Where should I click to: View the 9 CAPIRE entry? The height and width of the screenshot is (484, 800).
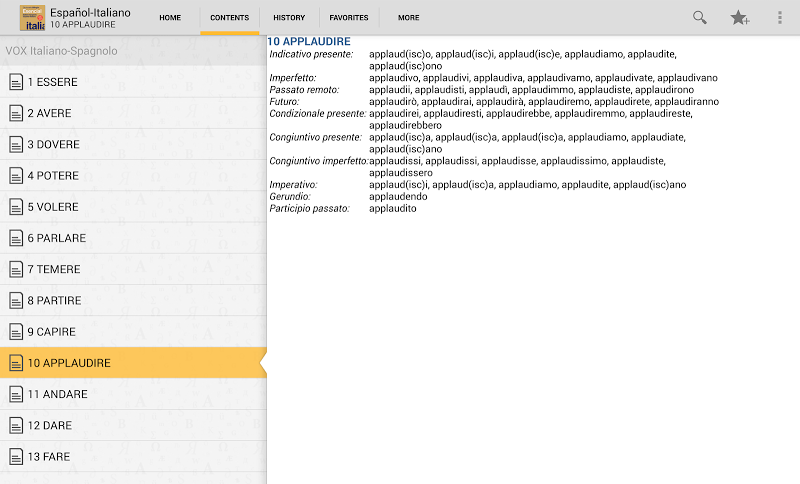(x=133, y=332)
